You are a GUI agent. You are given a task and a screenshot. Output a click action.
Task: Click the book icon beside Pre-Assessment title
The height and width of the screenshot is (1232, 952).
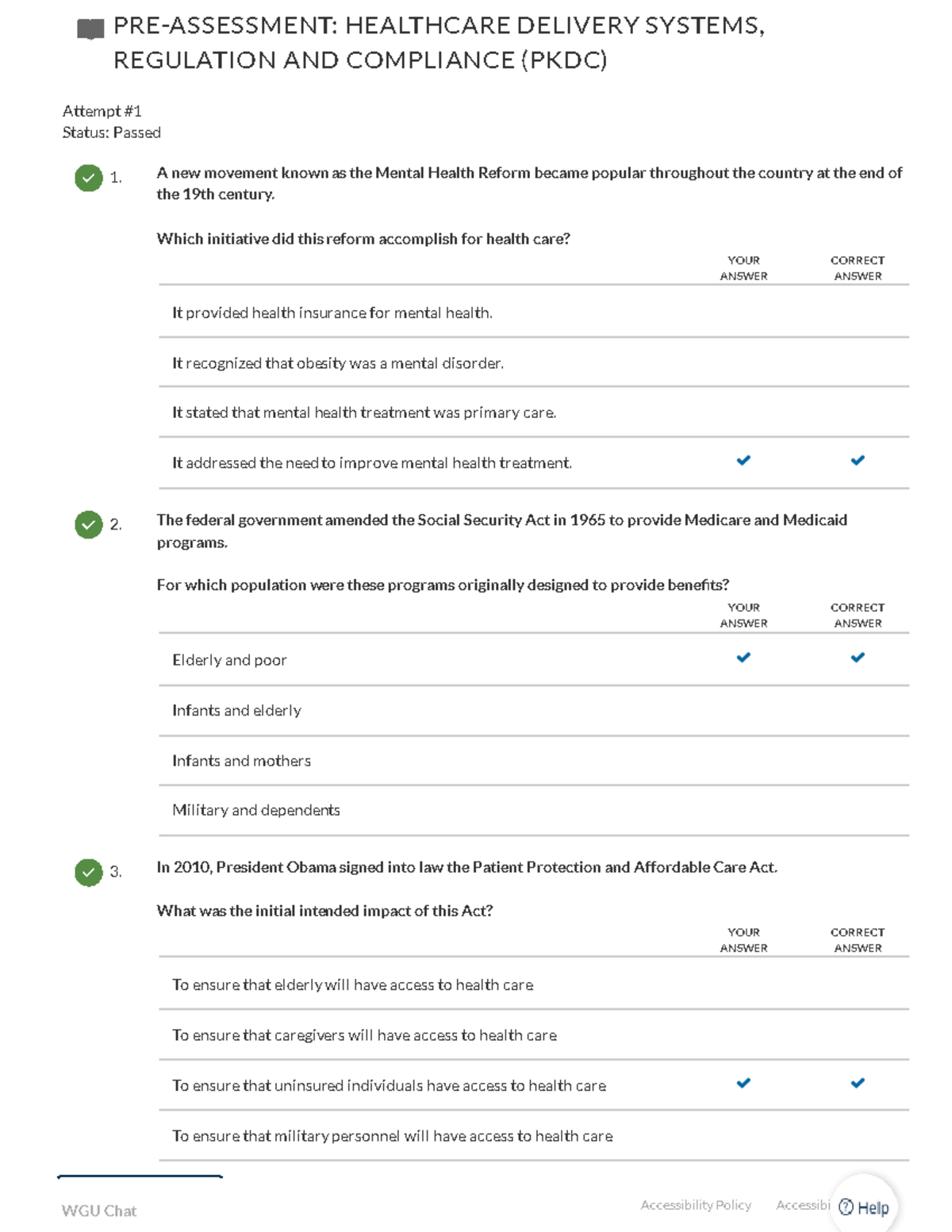90,29
